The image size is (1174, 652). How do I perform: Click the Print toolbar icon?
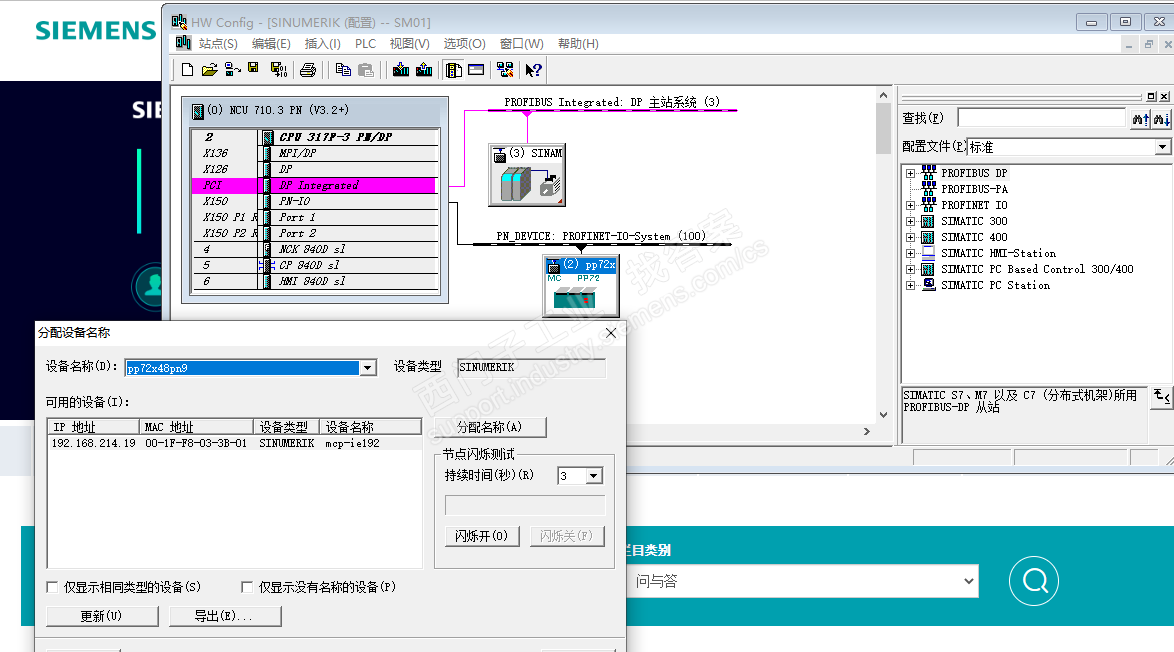click(308, 70)
